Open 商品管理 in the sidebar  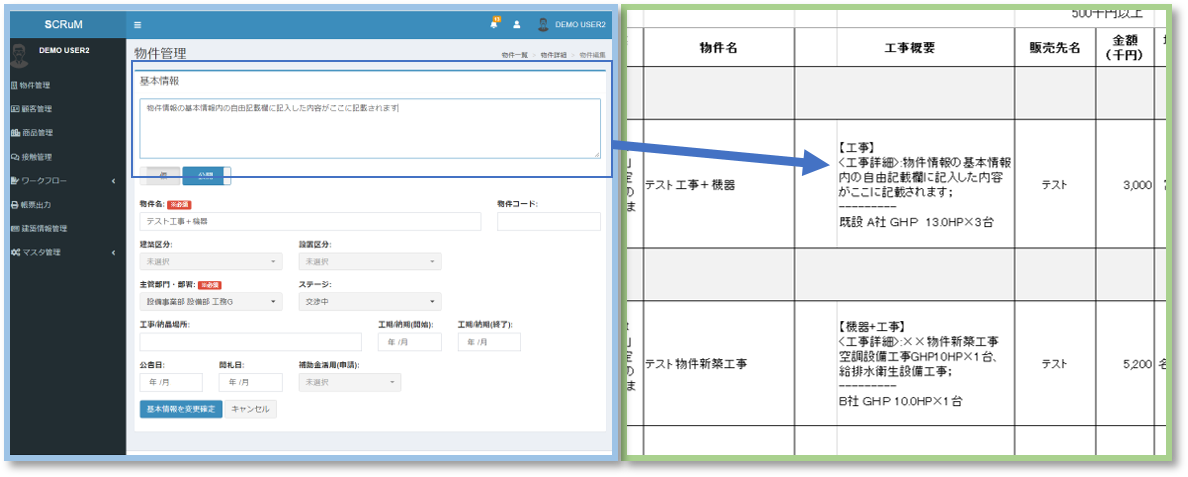pos(32,133)
